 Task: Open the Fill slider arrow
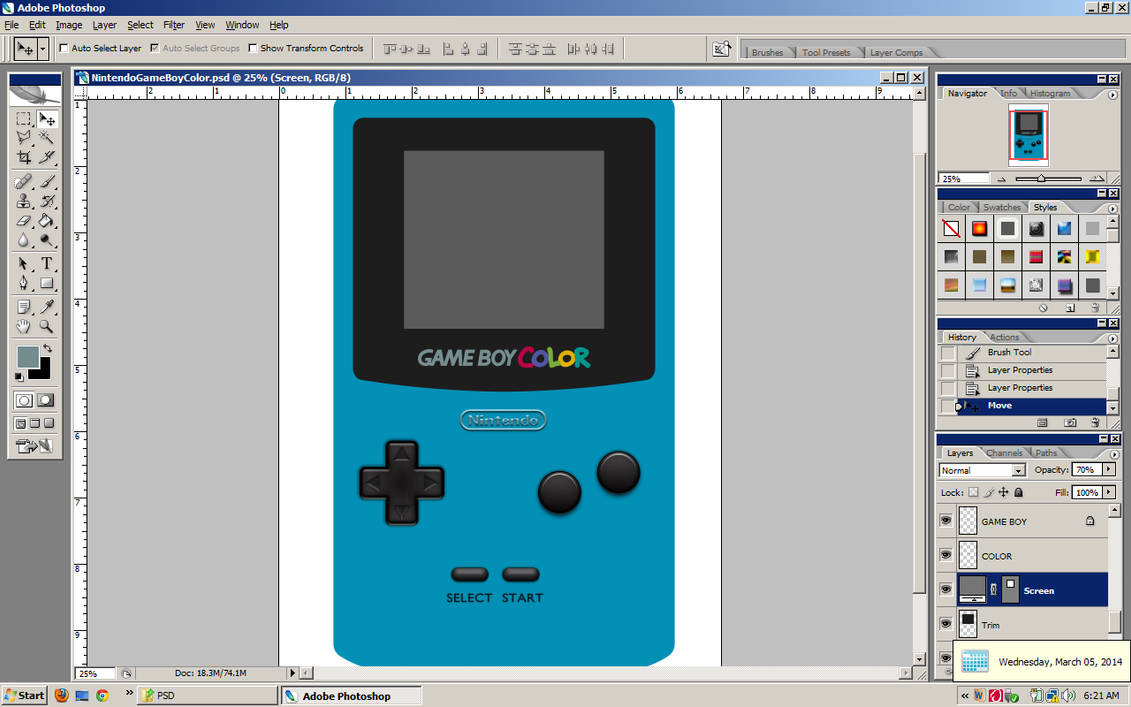click(x=1109, y=493)
